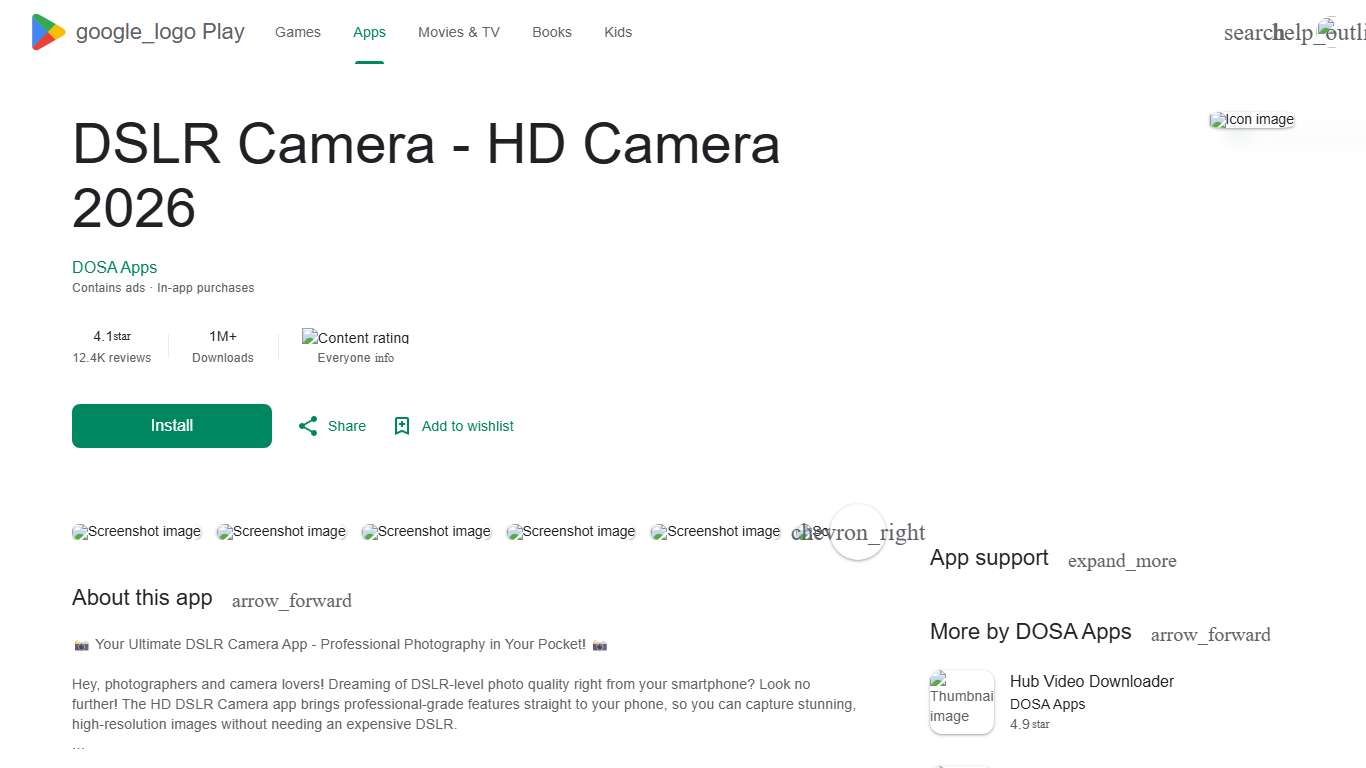1366x768 pixels.
Task: Share the DSLR Camera app
Action: (331, 426)
